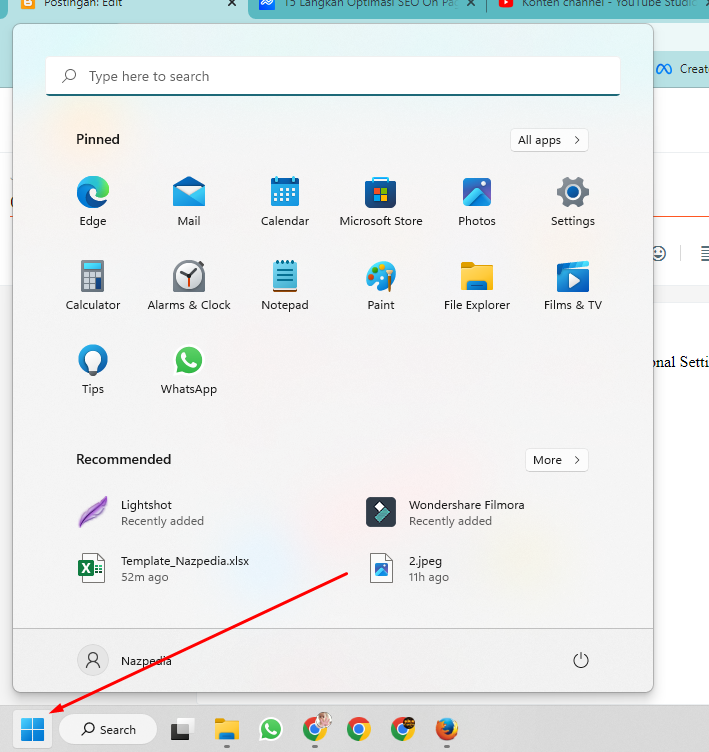Close the 15 Langkah Optimasi SEO tab
The image size is (709, 752).
coord(471,4)
